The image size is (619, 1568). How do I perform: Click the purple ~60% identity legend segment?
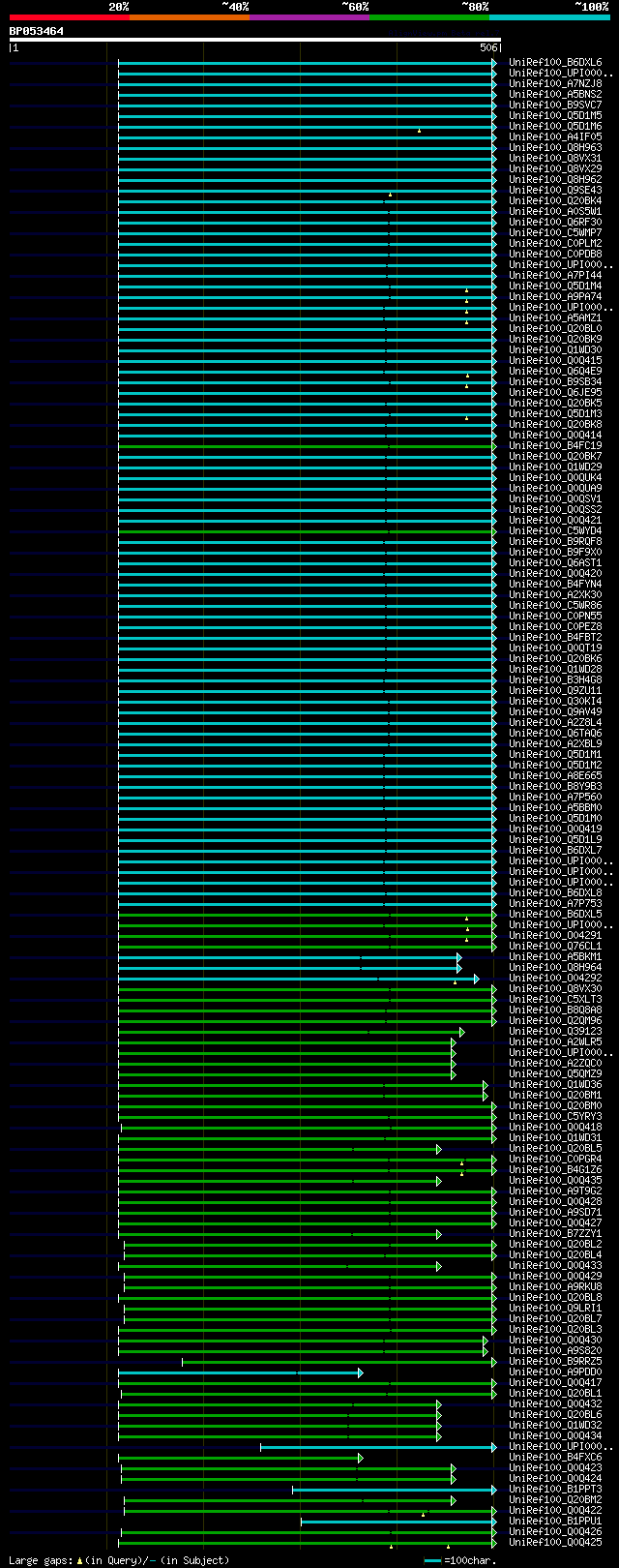tap(309, 17)
